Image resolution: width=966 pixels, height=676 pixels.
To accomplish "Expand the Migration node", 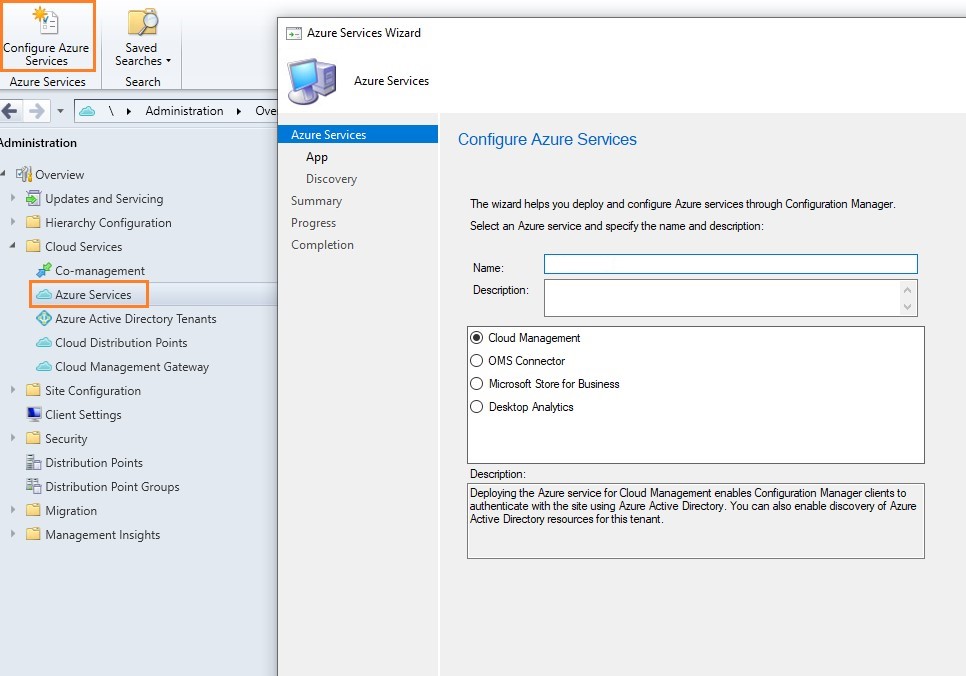I will coord(13,510).
